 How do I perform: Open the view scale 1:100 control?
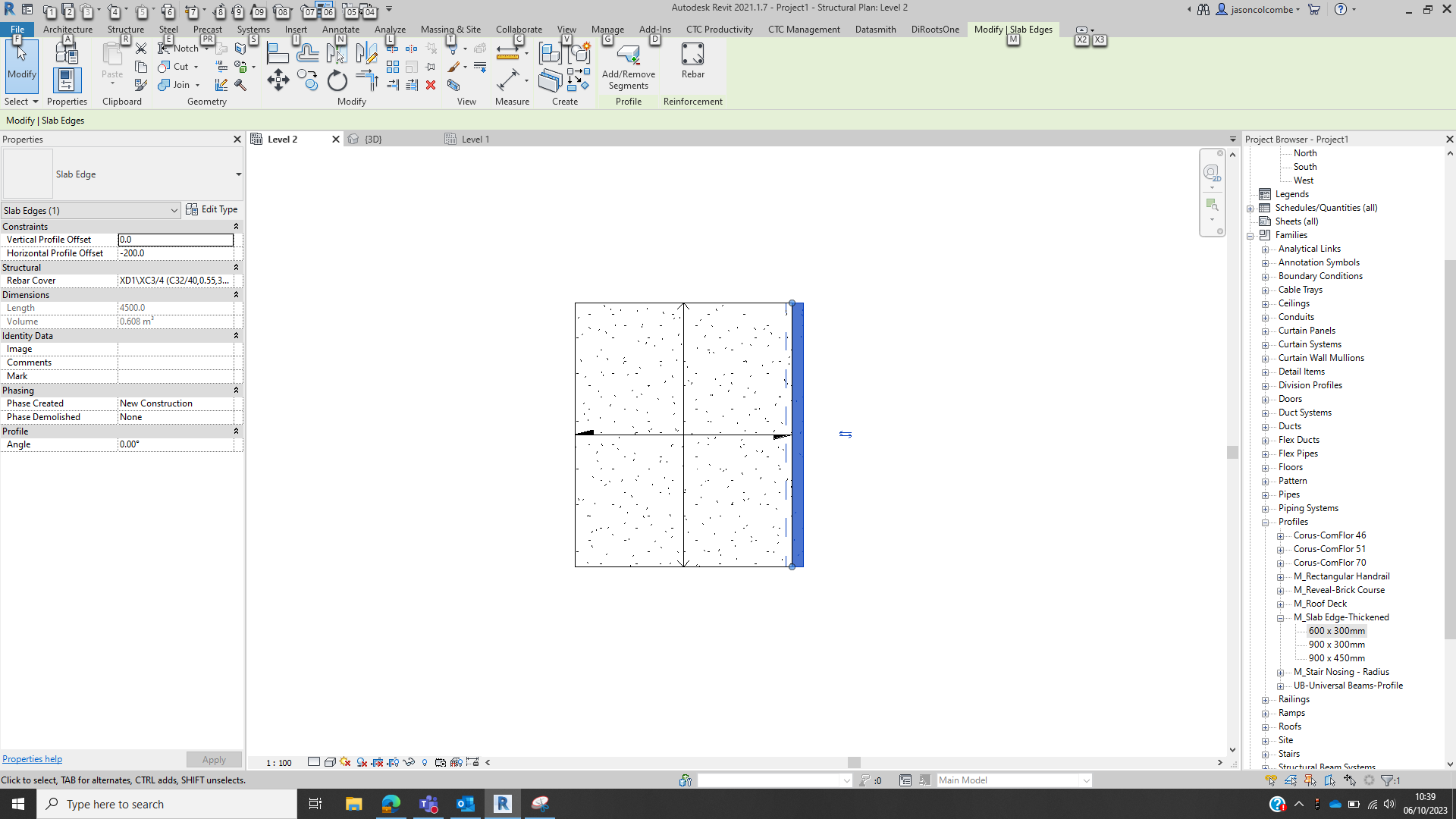pyautogui.click(x=278, y=762)
